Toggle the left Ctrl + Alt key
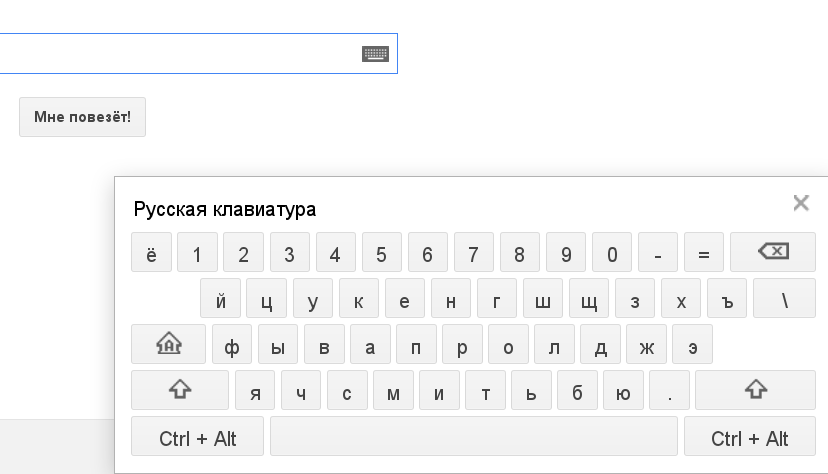This screenshot has height=474, width=828. (x=197, y=436)
